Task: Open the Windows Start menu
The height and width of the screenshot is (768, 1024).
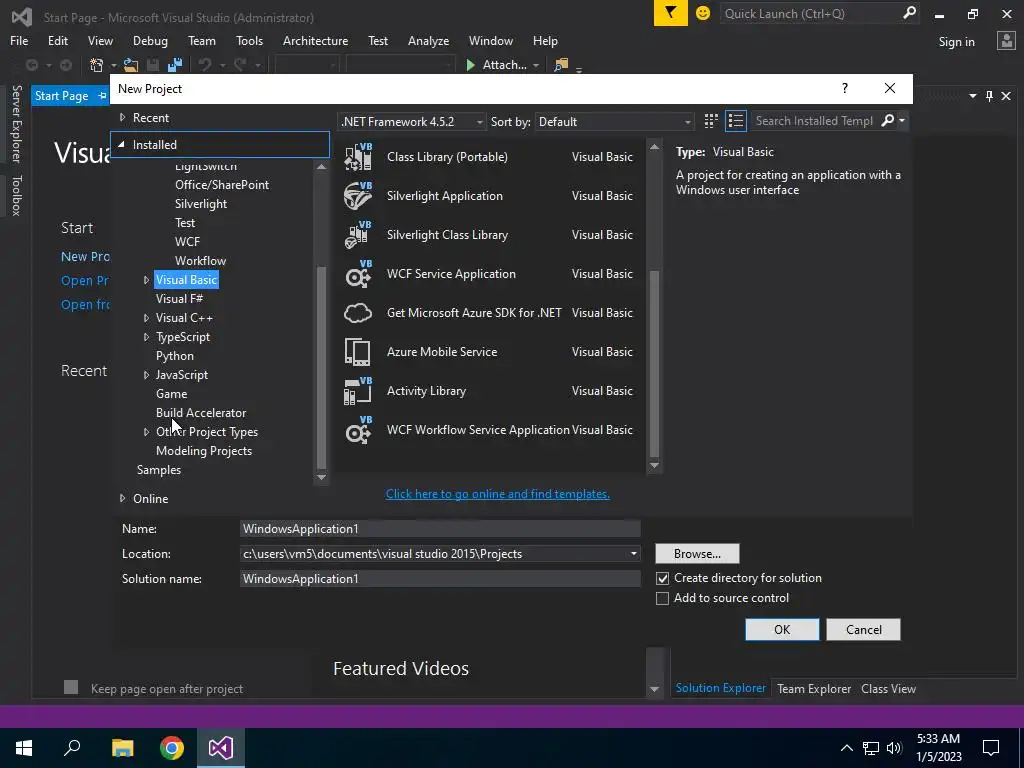Action: pyautogui.click(x=24, y=748)
